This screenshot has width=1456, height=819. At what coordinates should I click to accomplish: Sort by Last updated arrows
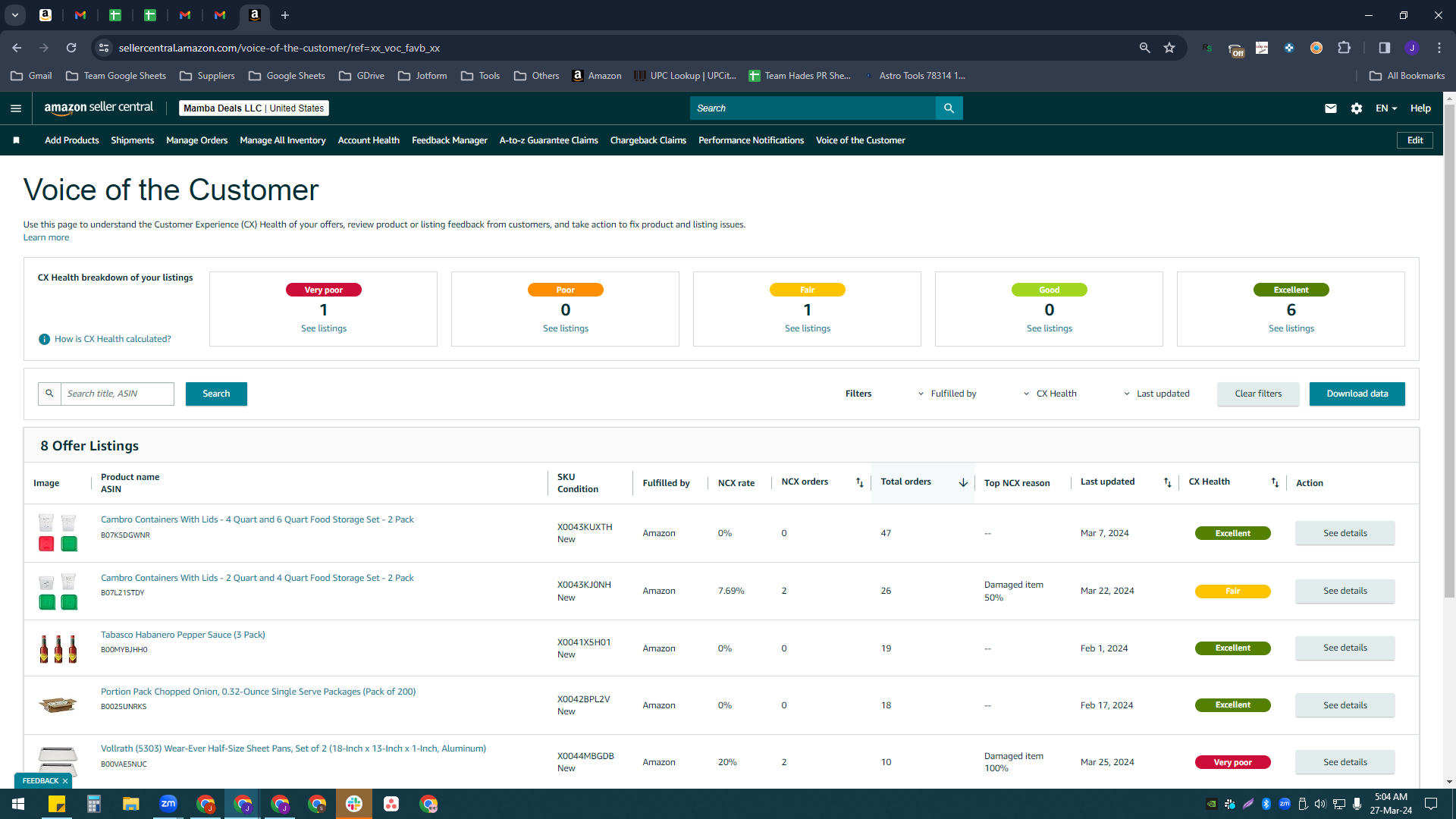(1167, 482)
